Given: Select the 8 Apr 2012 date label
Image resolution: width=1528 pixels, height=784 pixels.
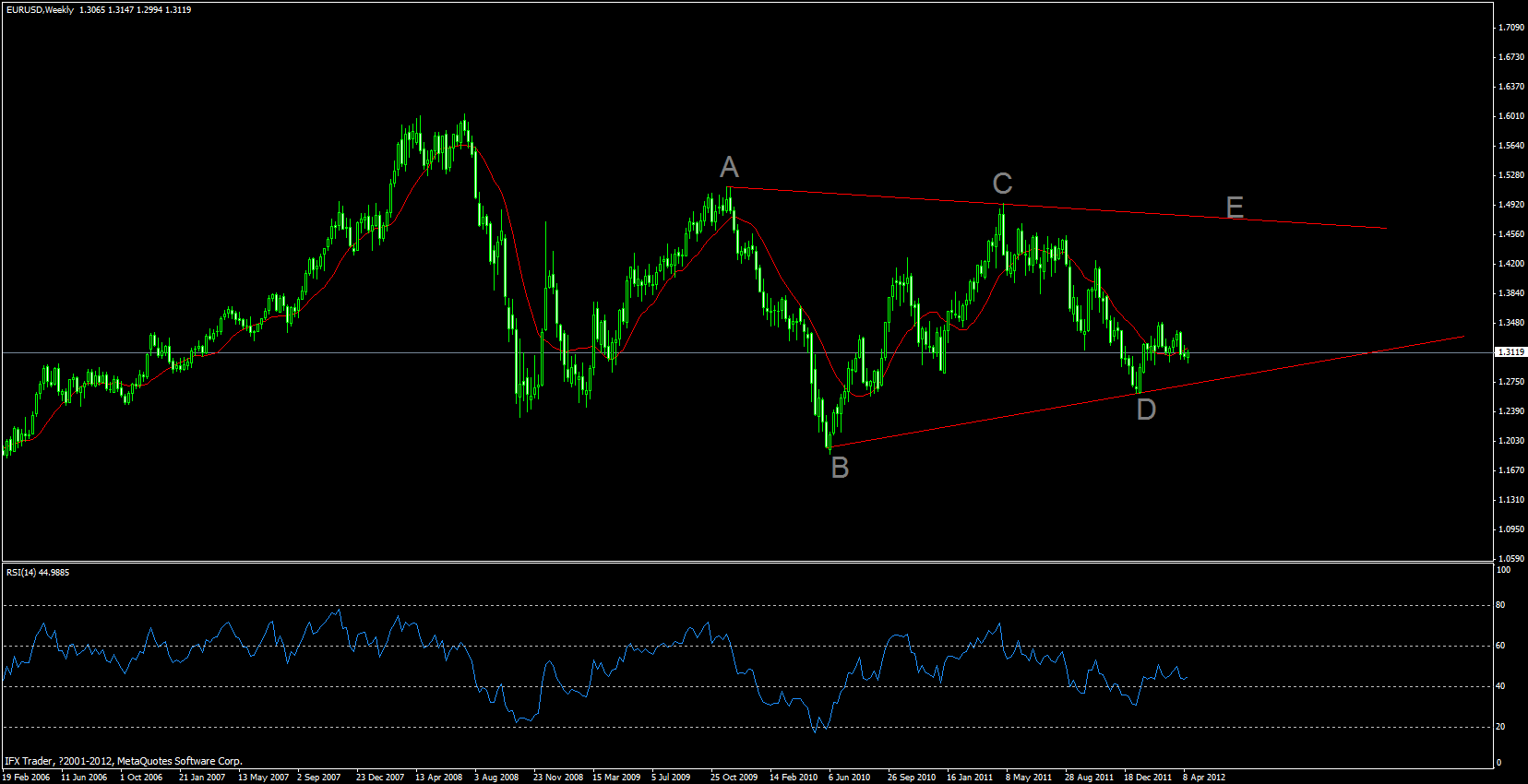Looking at the screenshot, I should pyautogui.click(x=1204, y=778).
